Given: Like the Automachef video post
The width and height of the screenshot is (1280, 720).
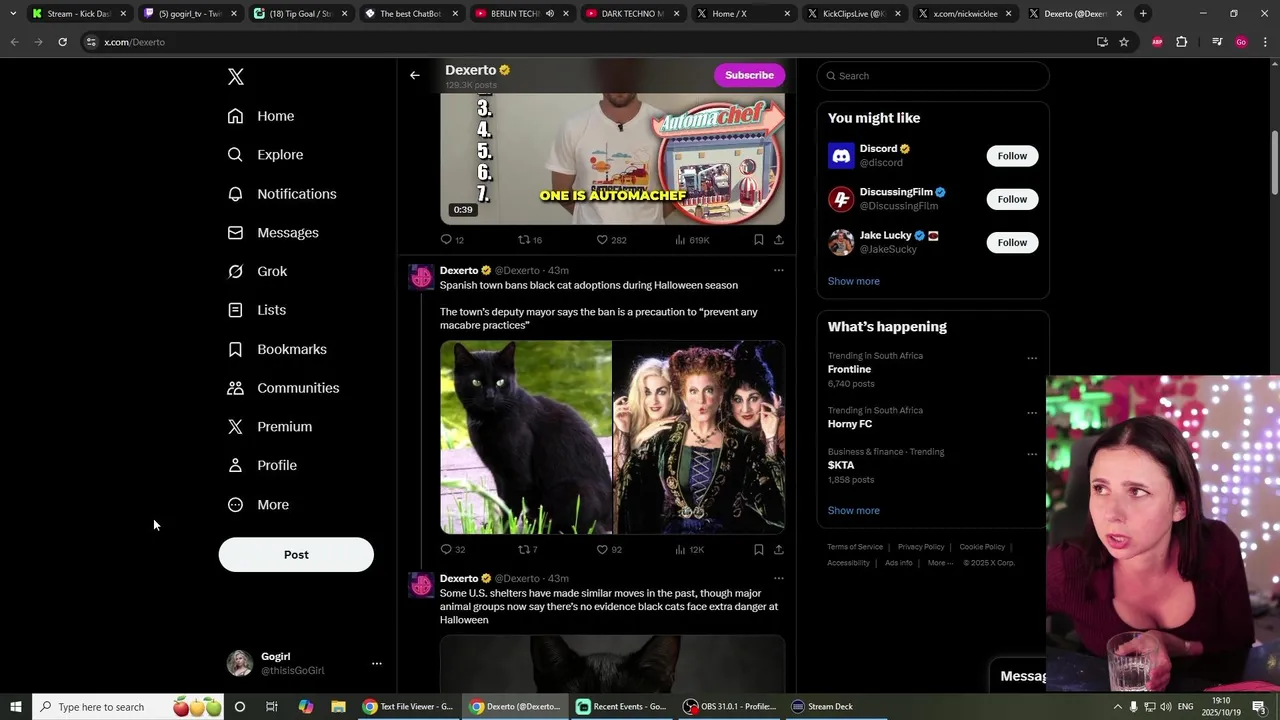Looking at the screenshot, I should click(x=611, y=240).
